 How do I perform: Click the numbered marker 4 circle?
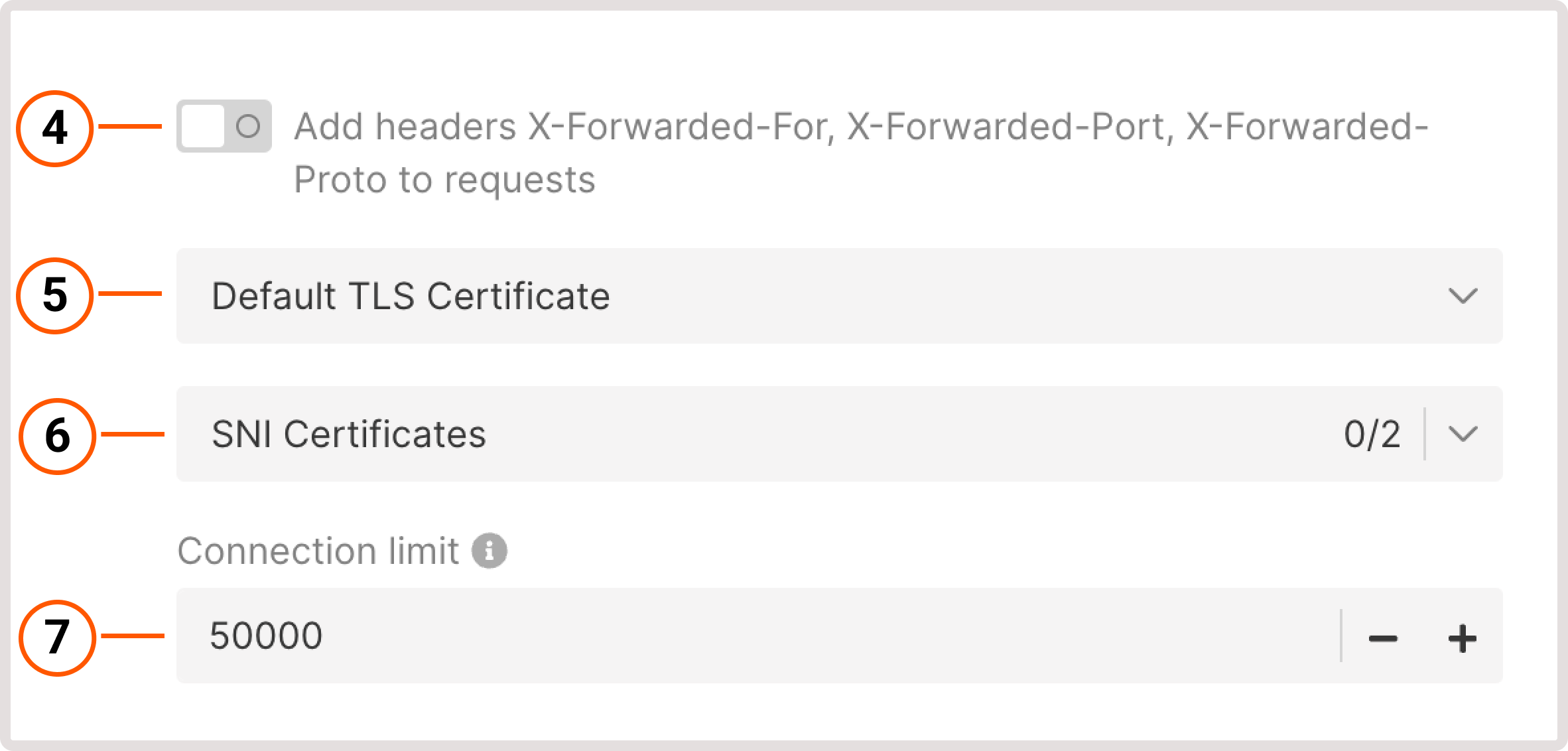pyautogui.click(x=55, y=128)
